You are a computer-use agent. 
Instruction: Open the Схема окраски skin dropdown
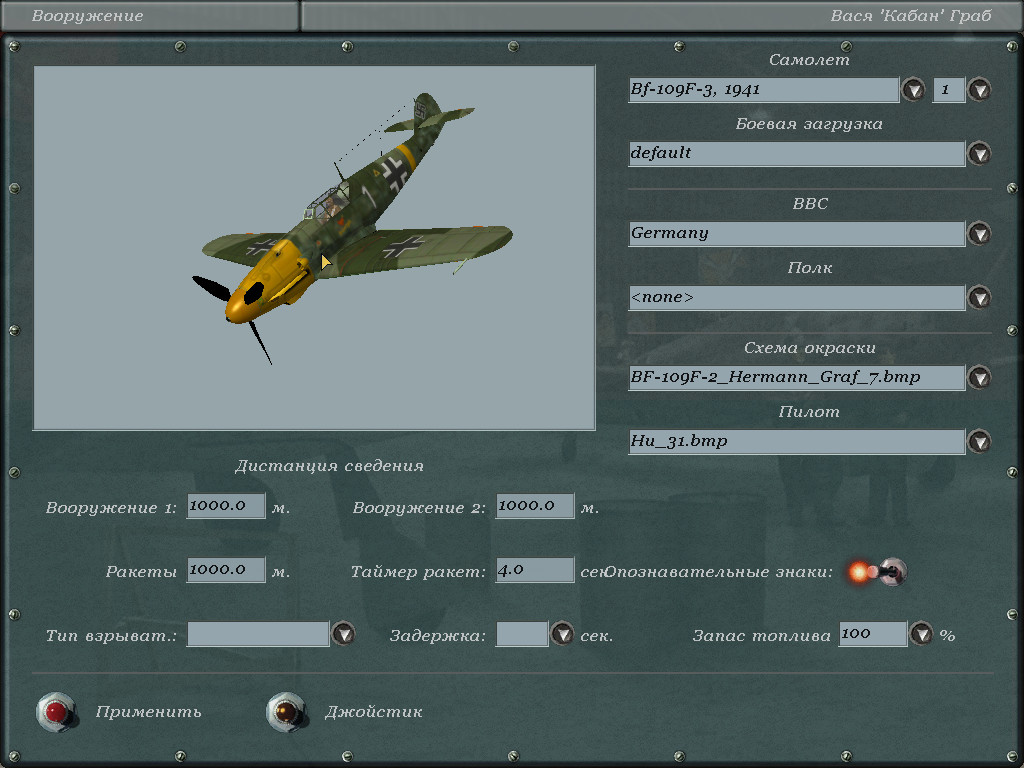click(x=979, y=378)
